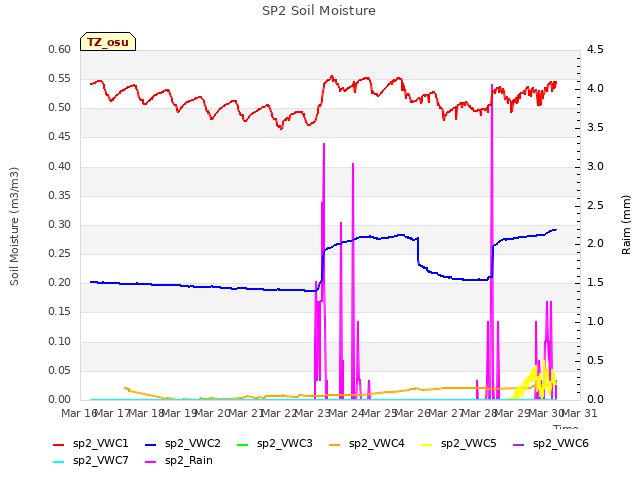This screenshot has height=480, width=640.
Task: Click the Mar 22 date label
Action: click(279, 413)
